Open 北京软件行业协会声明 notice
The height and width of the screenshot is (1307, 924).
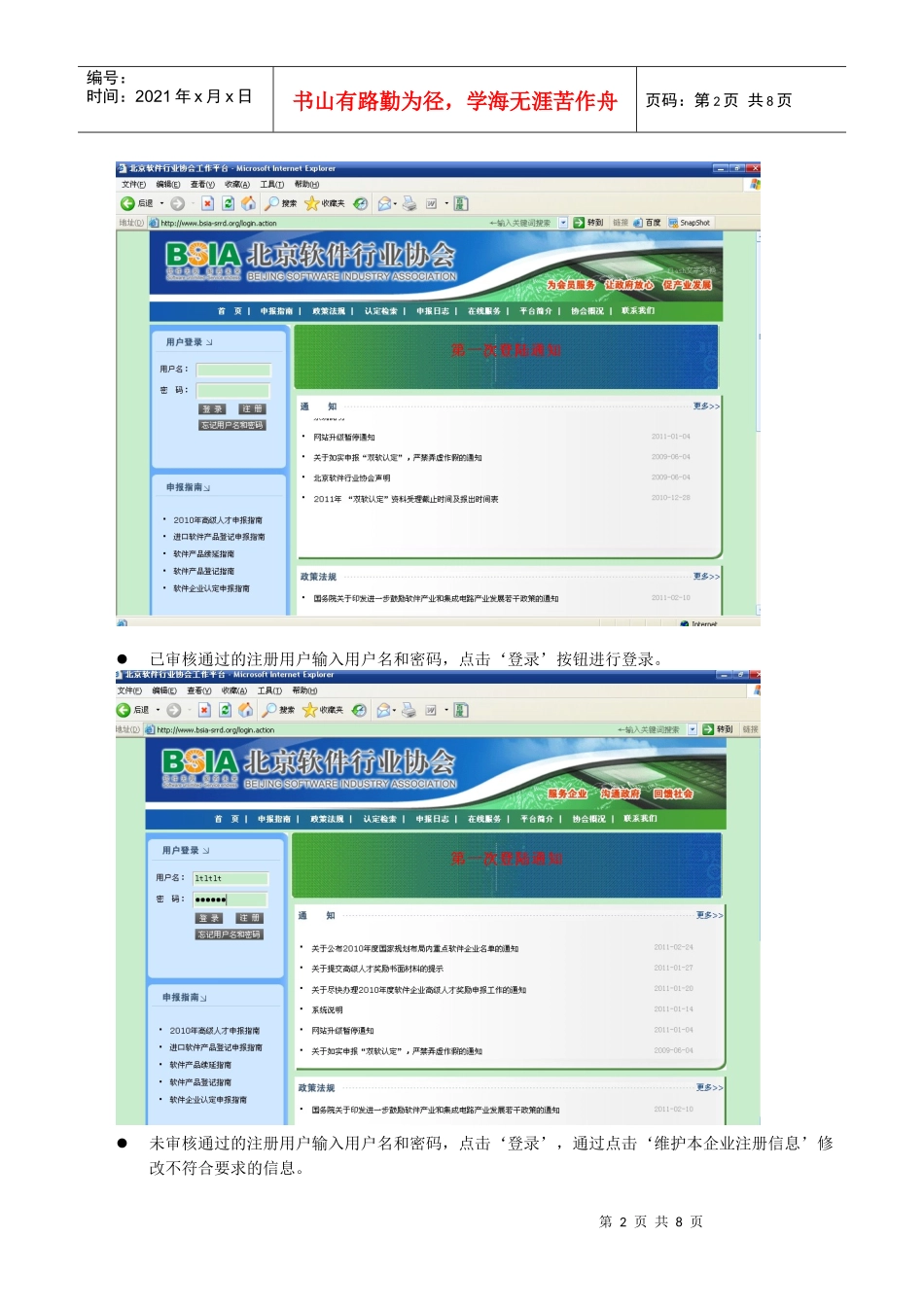pyautogui.click(x=351, y=478)
